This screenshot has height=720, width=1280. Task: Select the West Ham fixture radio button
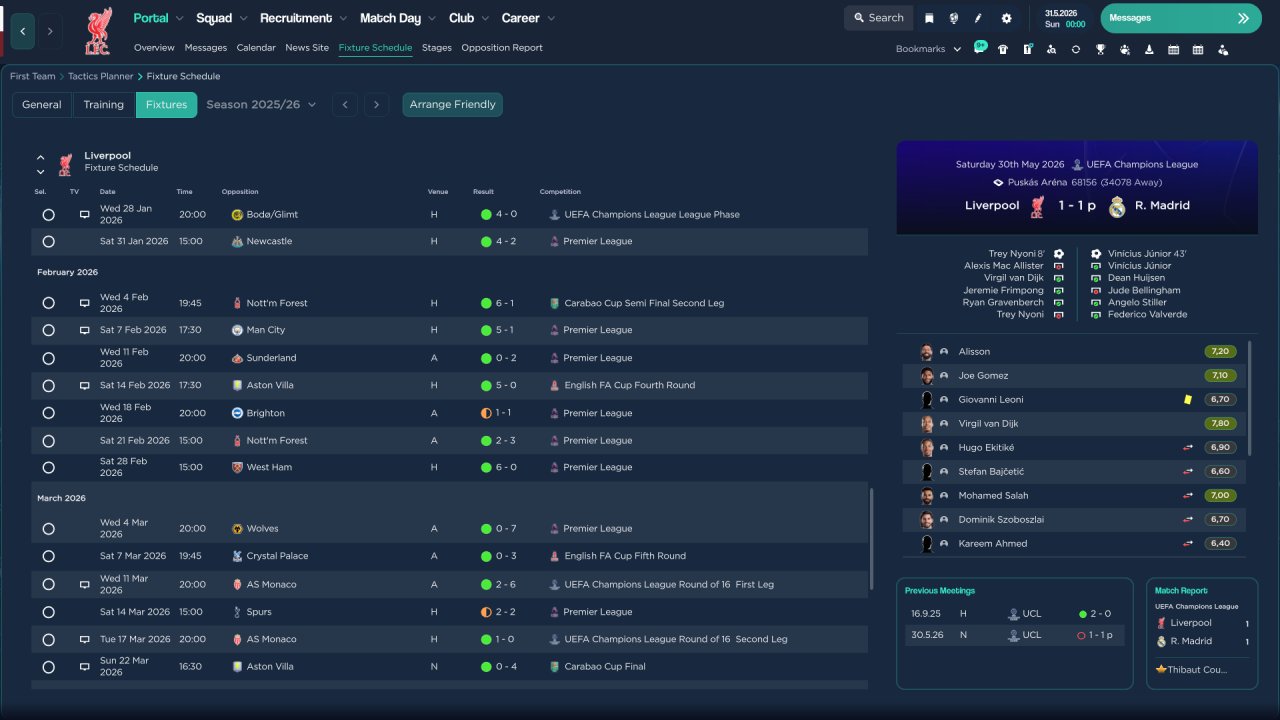48,467
